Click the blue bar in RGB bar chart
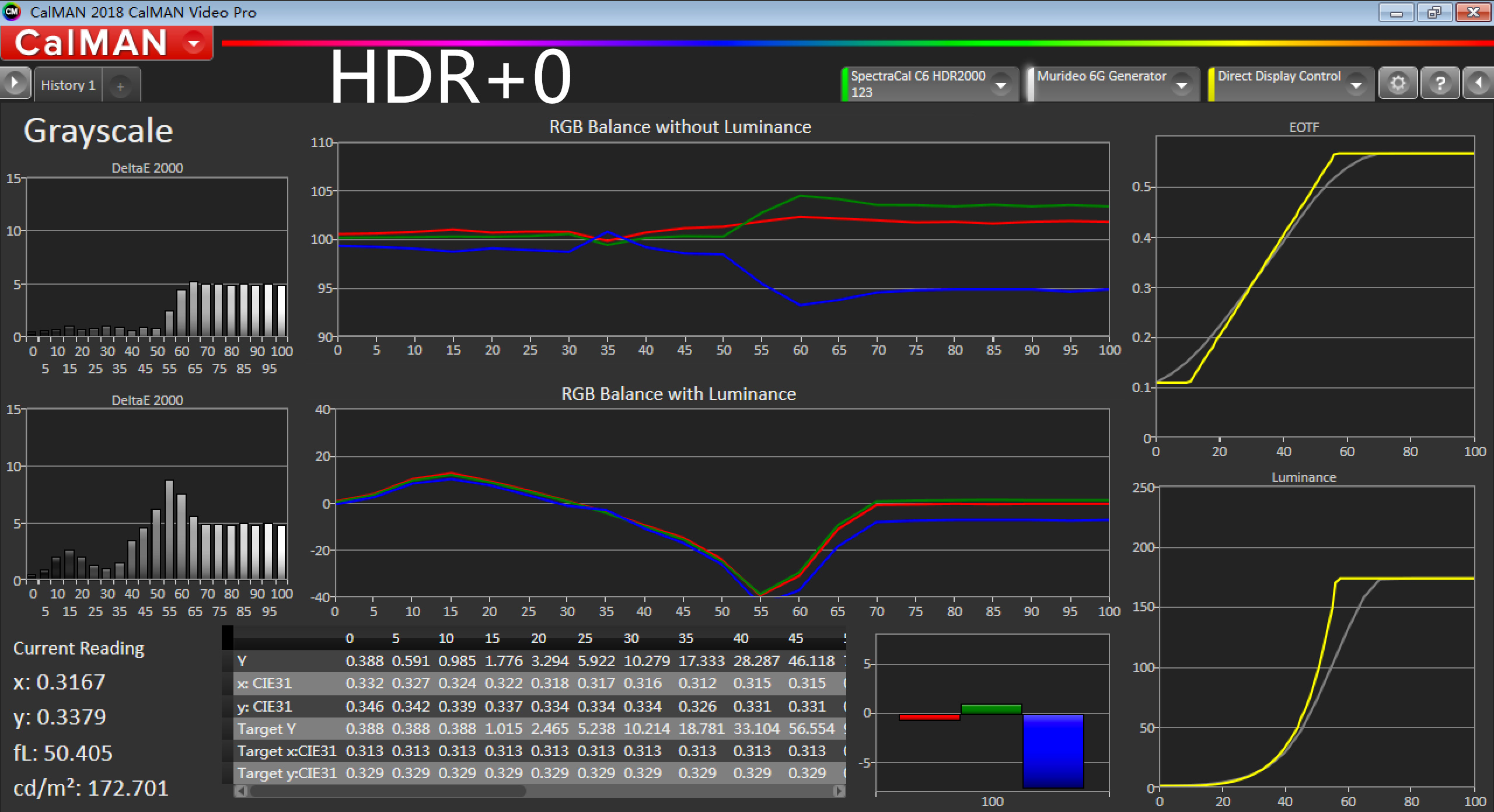The height and width of the screenshot is (812, 1494). pos(1053,751)
